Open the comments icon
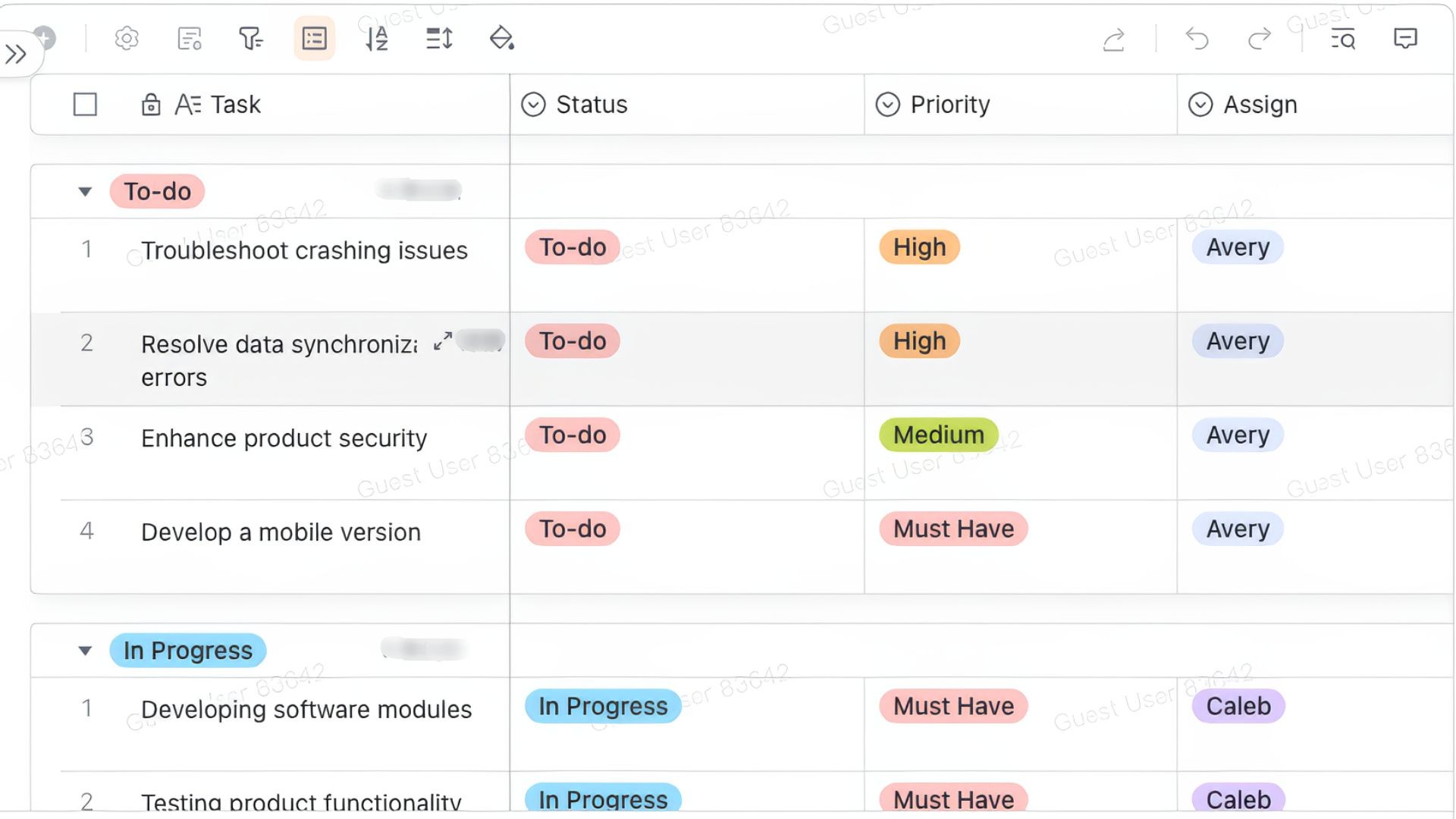1456x819 pixels. [1405, 39]
